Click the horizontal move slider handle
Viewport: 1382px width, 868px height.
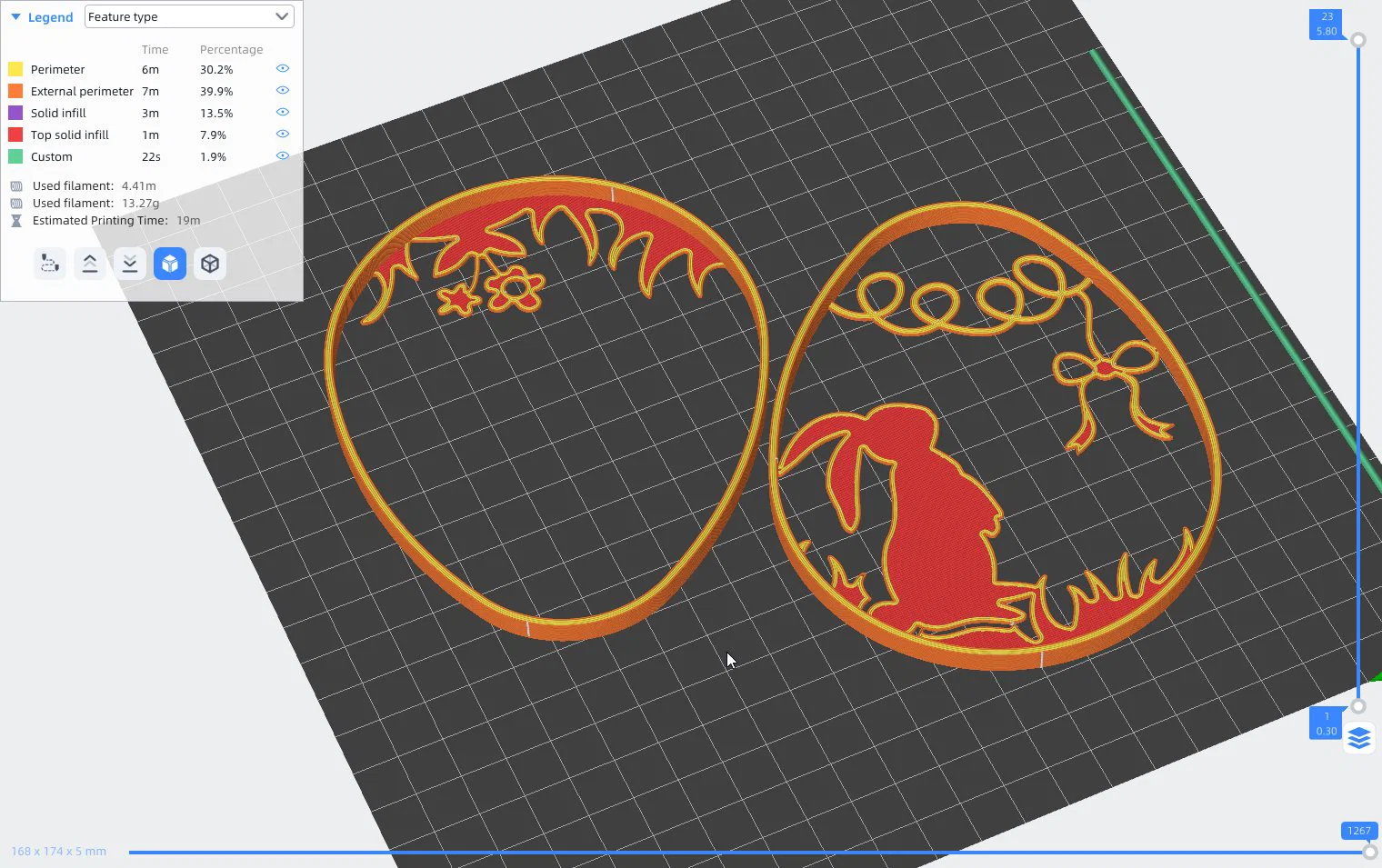coord(1370,853)
